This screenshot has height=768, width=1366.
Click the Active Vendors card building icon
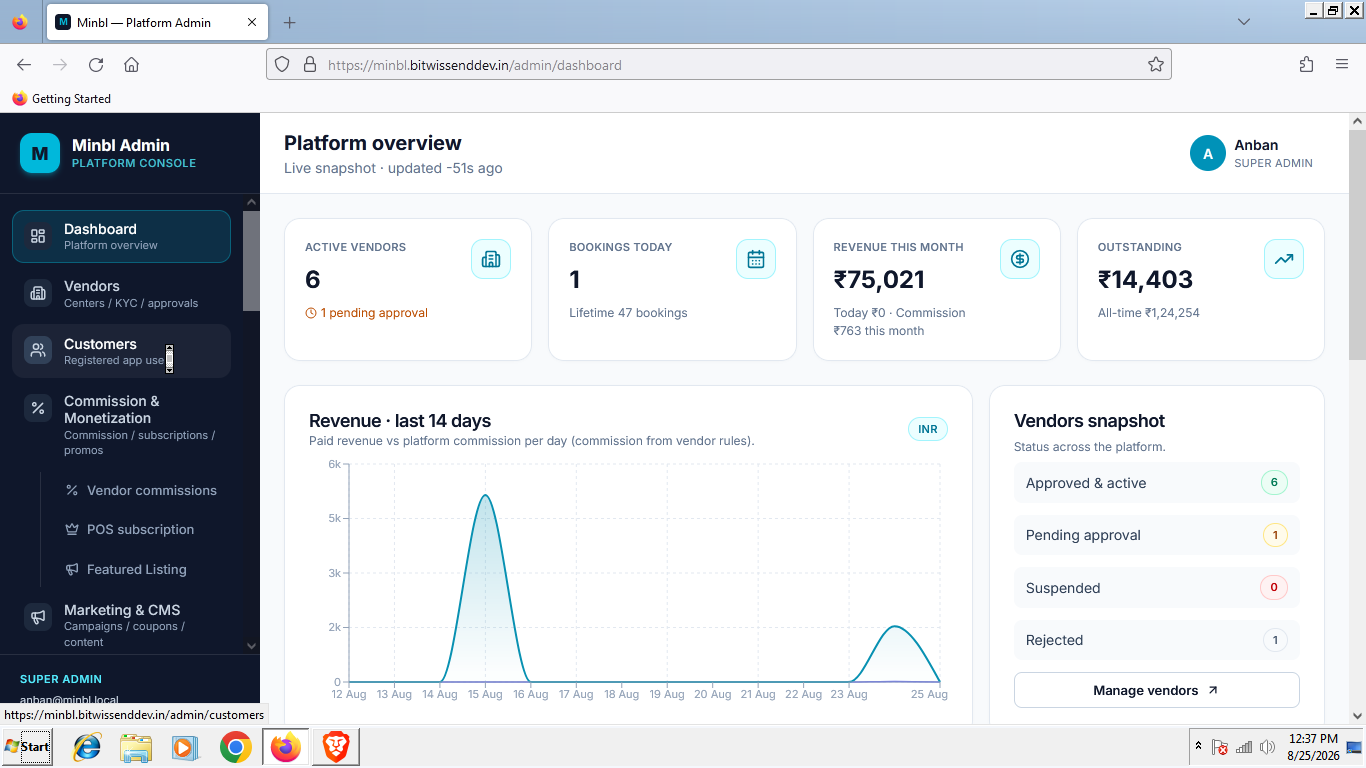pyautogui.click(x=491, y=259)
